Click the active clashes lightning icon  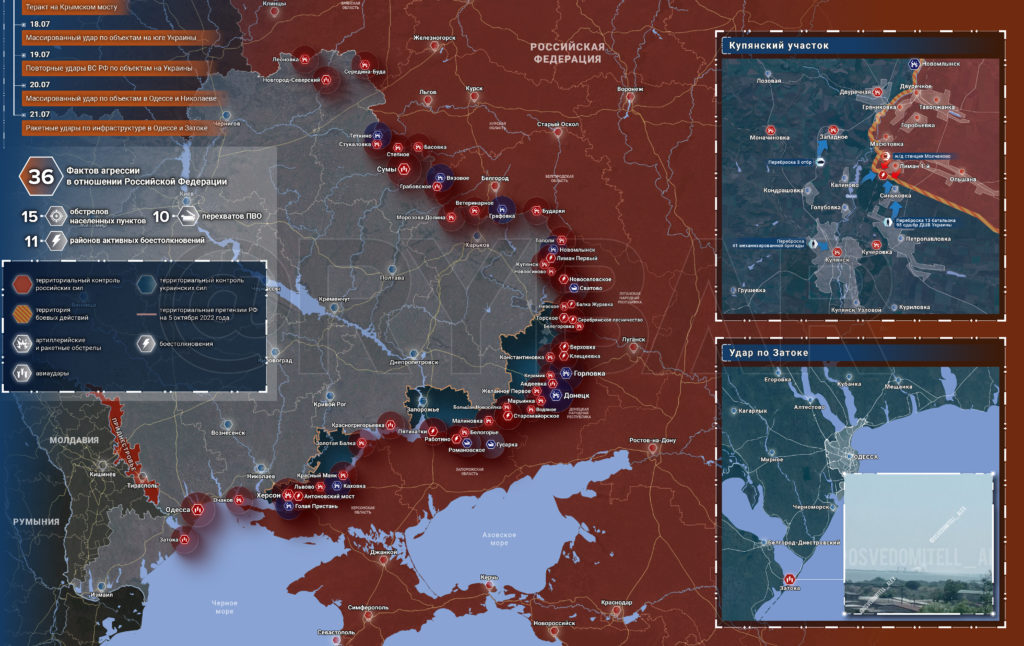coord(57,240)
